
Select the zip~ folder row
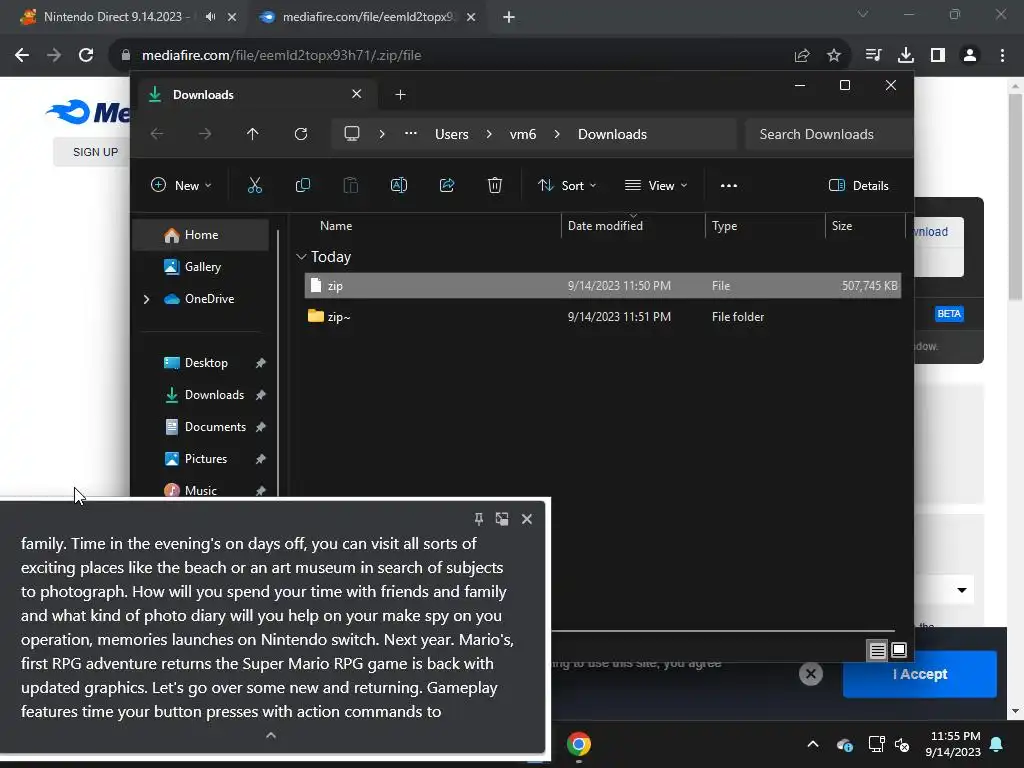[603, 317]
